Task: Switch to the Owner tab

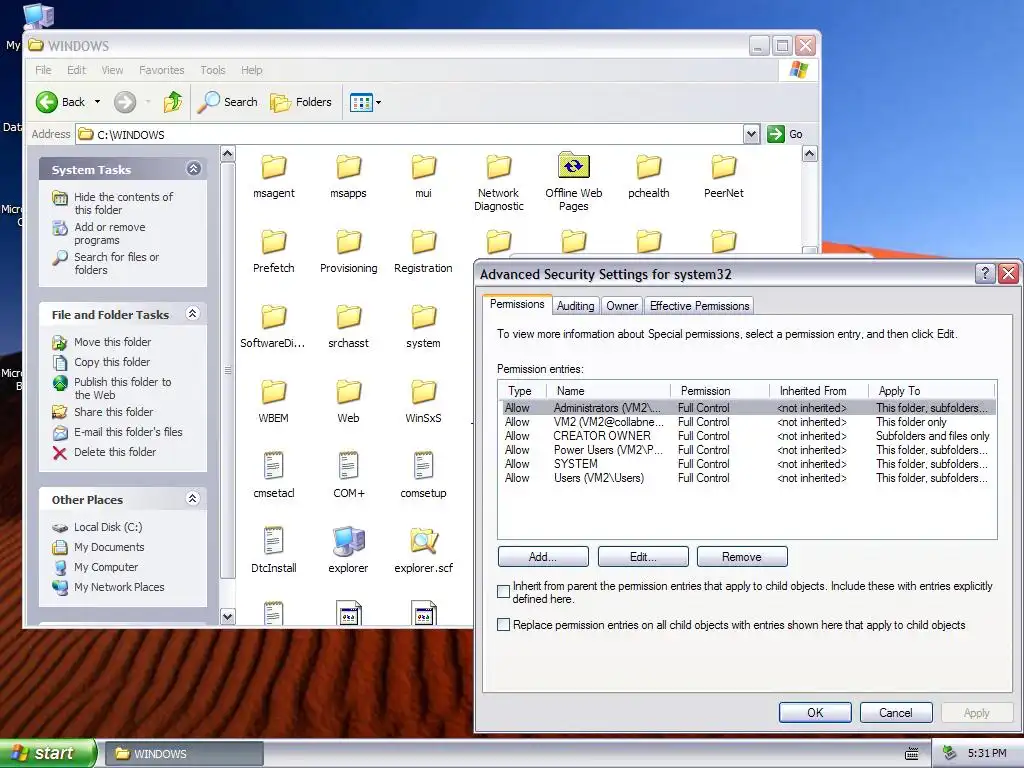Action: coord(622,306)
